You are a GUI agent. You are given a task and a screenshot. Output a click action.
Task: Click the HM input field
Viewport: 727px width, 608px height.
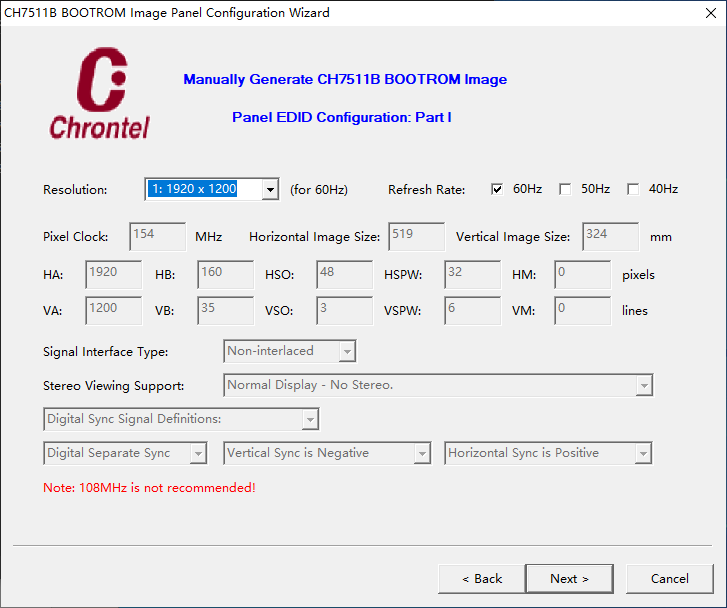click(x=582, y=275)
